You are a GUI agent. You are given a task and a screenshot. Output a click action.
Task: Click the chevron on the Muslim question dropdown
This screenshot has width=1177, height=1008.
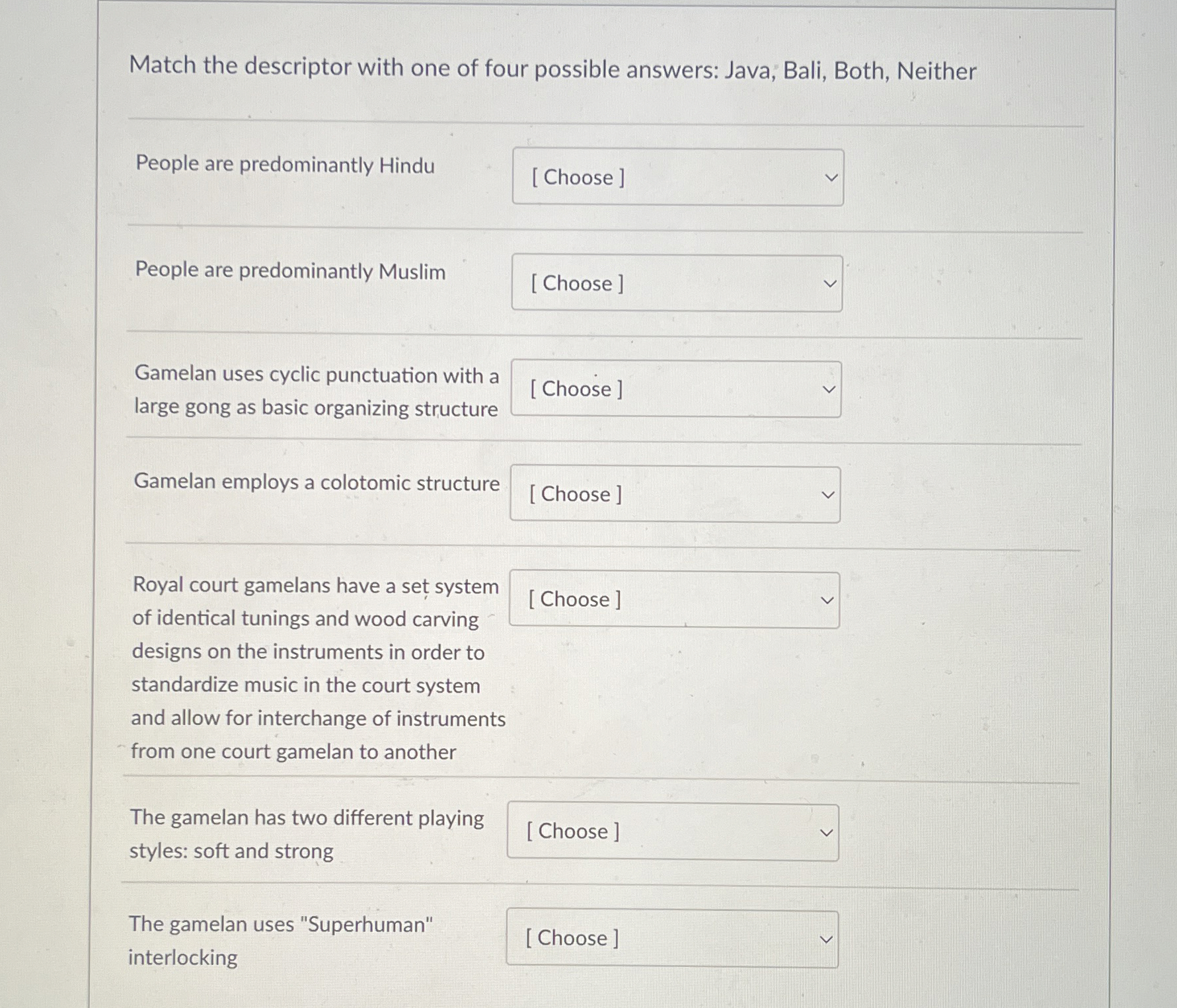coord(830,284)
